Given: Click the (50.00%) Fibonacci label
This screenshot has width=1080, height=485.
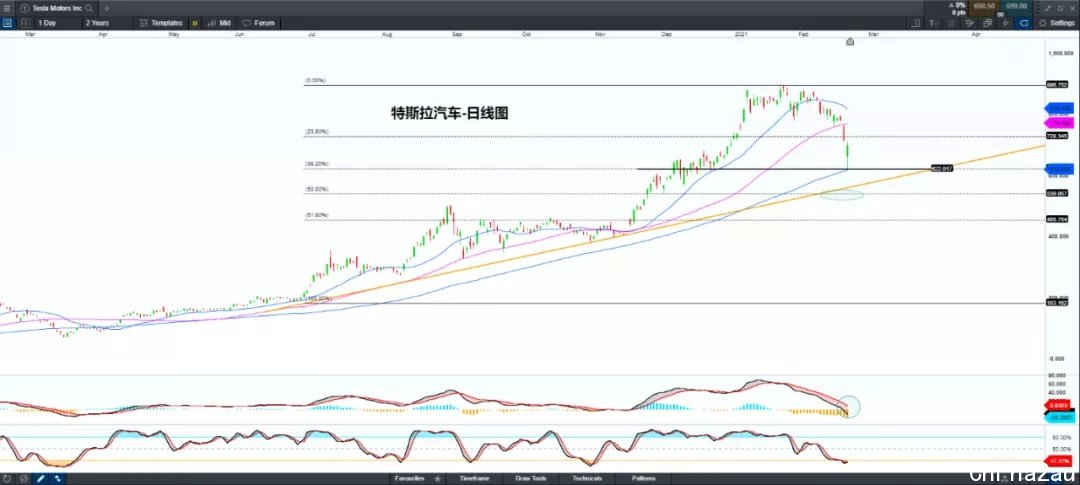Looking at the screenshot, I should tap(317, 189).
